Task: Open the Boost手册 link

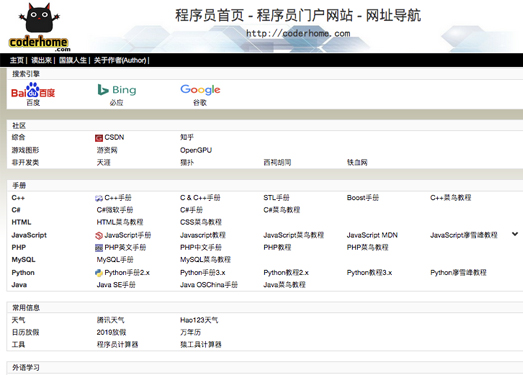Action: click(363, 198)
